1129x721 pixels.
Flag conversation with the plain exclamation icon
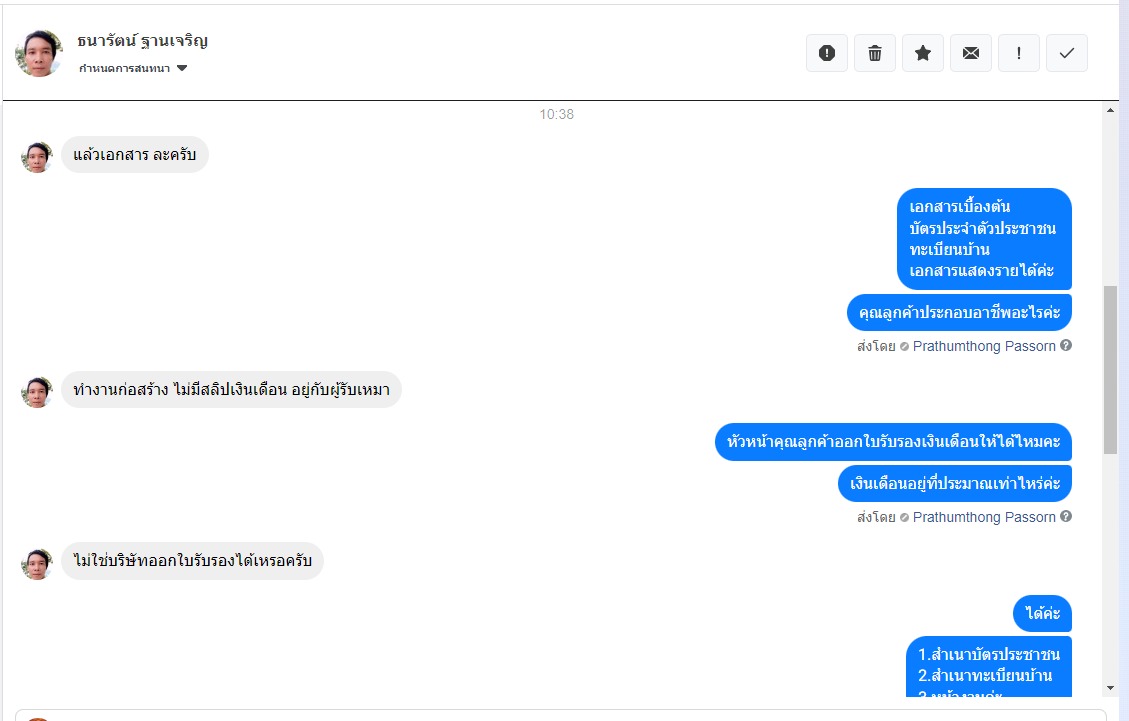[1019, 53]
